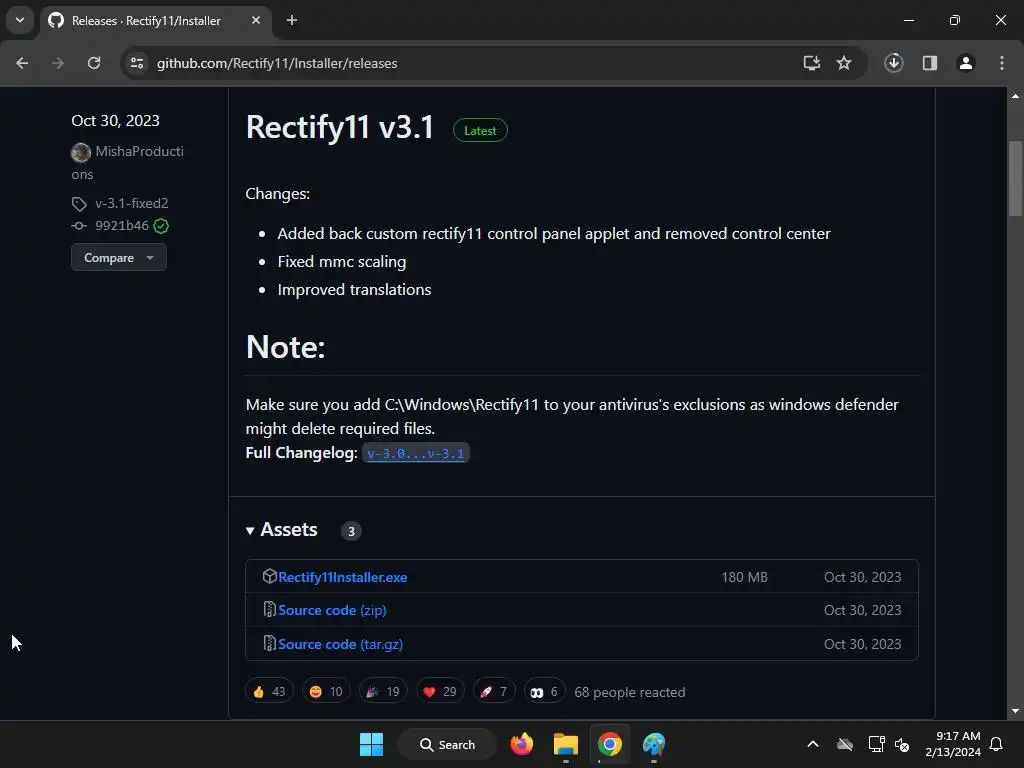Click the MishaProductions avatar image
Screen dimensions: 1024x768
[81, 153]
